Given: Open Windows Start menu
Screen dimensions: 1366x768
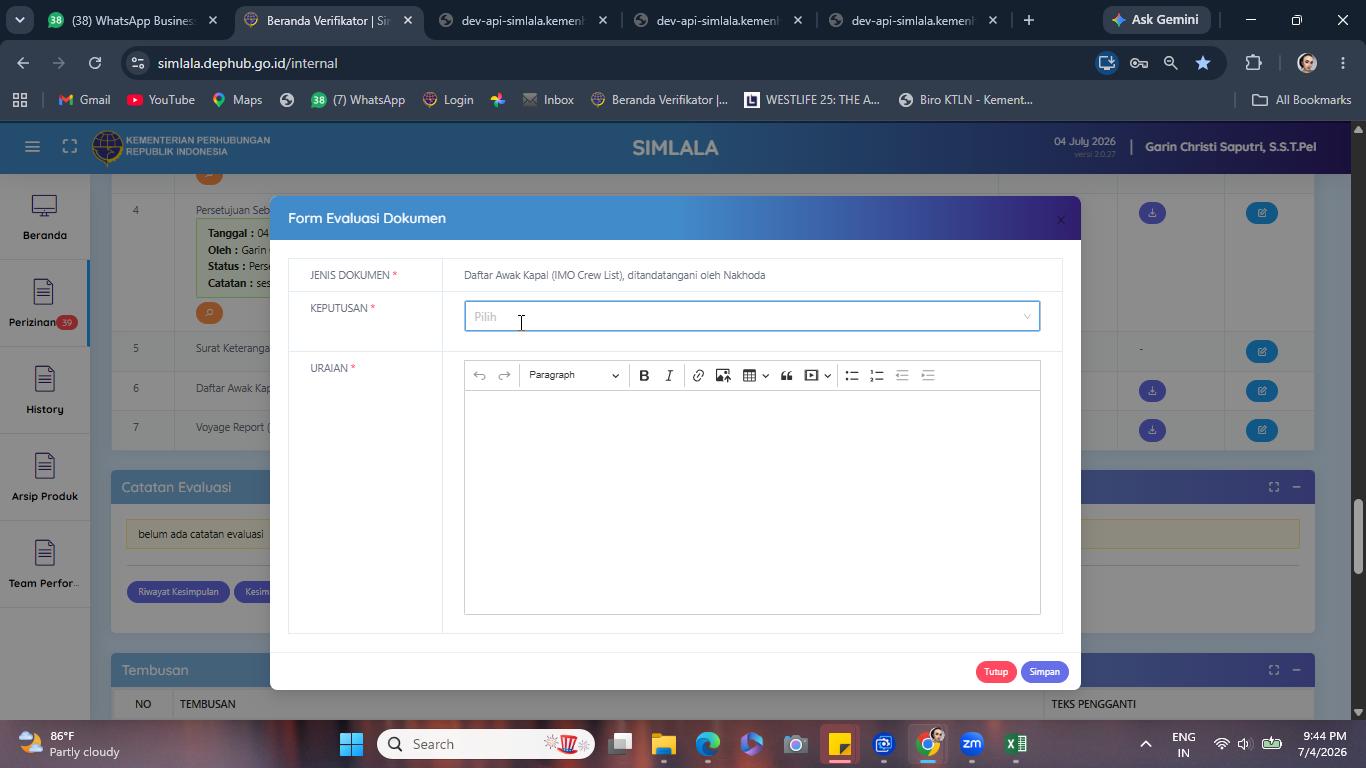Looking at the screenshot, I should pyautogui.click(x=351, y=744).
